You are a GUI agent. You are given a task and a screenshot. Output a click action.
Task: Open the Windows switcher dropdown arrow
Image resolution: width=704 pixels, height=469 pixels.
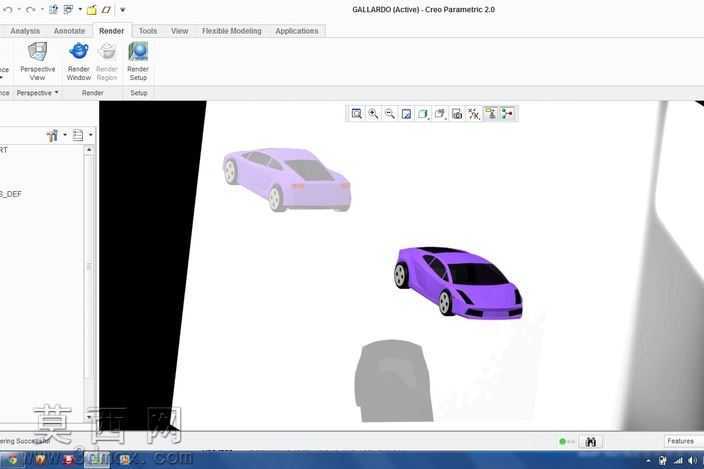[80, 9]
